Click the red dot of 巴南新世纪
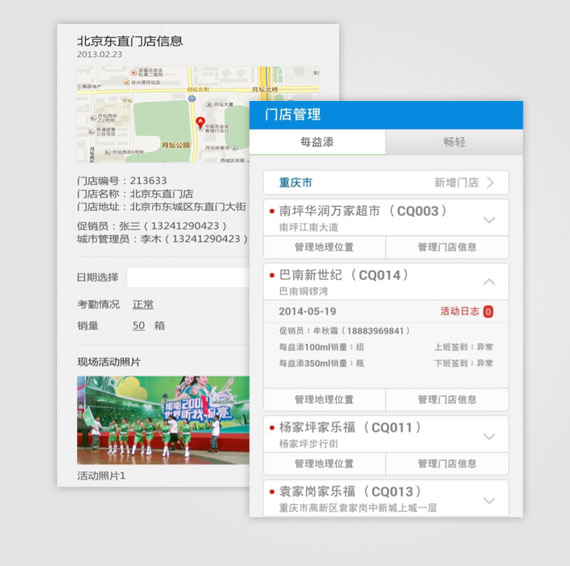The height and width of the screenshot is (566, 570). (x=272, y=275)
